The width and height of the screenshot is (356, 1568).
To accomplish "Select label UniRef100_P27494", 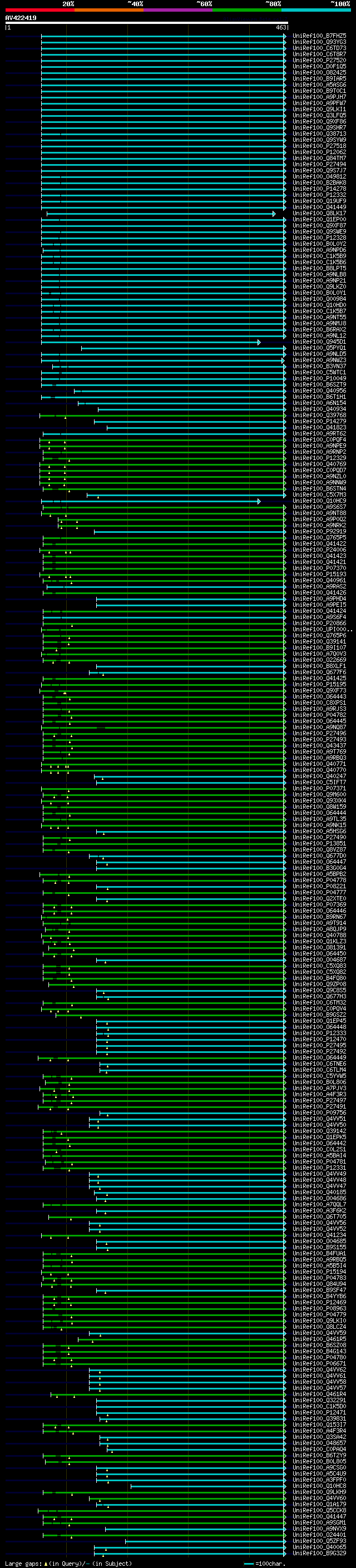I will pyautogui.click(x=319, y=164).
